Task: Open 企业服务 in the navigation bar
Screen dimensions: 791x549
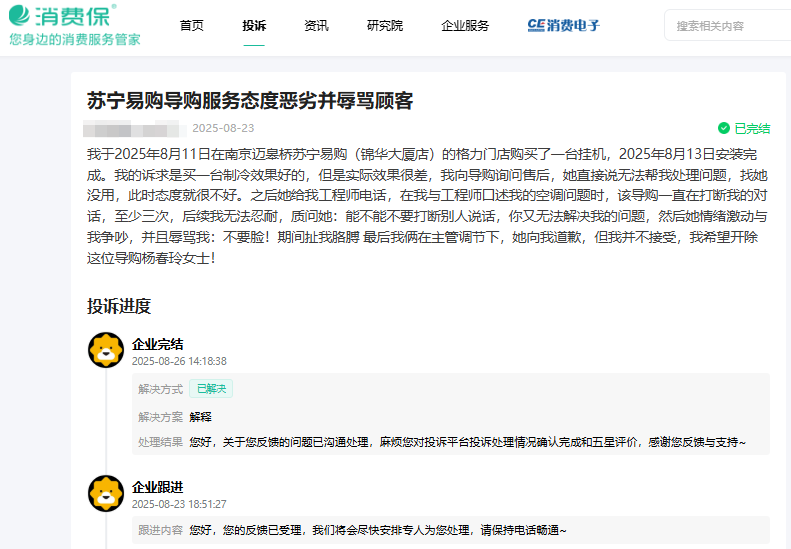Action: [465, 25]
